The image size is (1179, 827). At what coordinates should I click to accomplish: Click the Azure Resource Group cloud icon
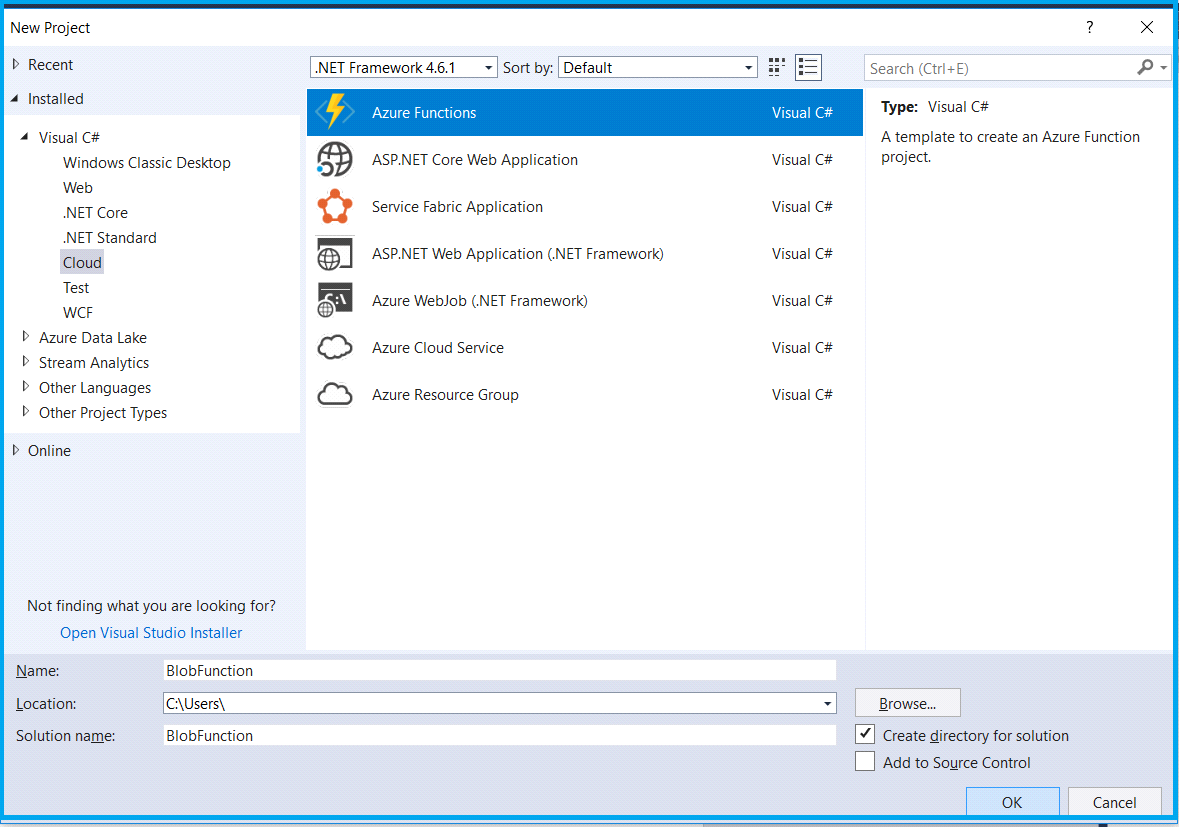tap(335, 395)
